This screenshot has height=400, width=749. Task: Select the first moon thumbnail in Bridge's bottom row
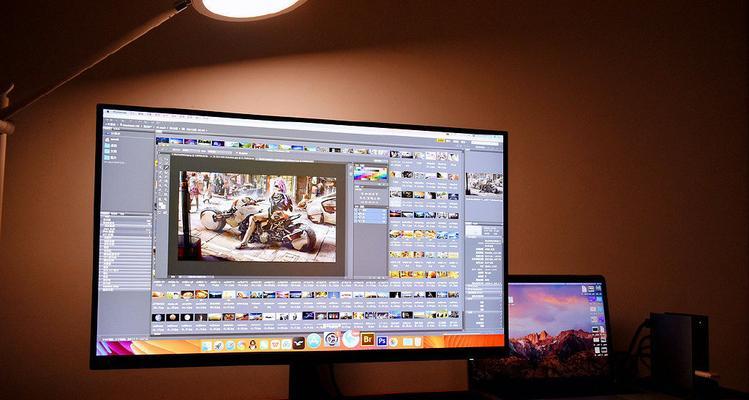(x=159, y=317)
